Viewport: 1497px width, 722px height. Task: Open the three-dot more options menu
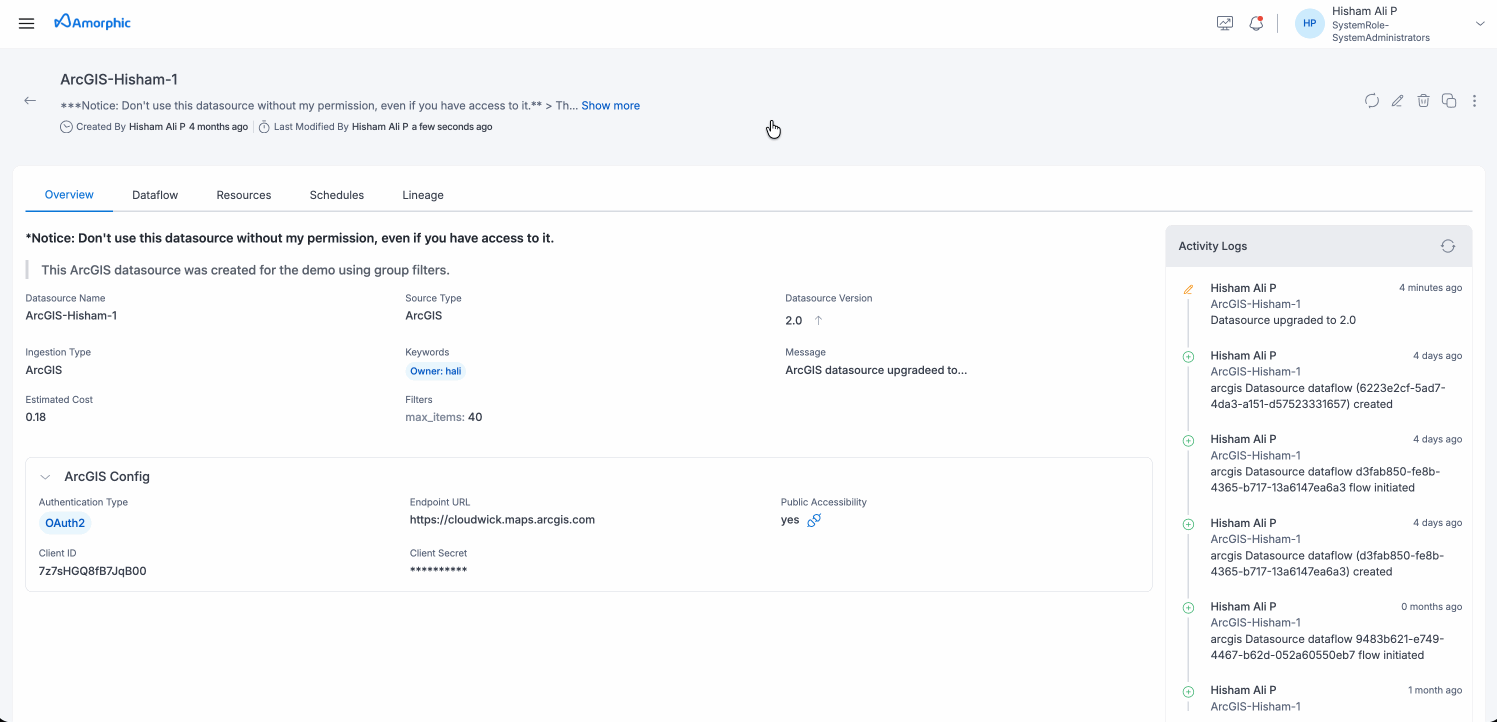click(x=1474, y=101)
